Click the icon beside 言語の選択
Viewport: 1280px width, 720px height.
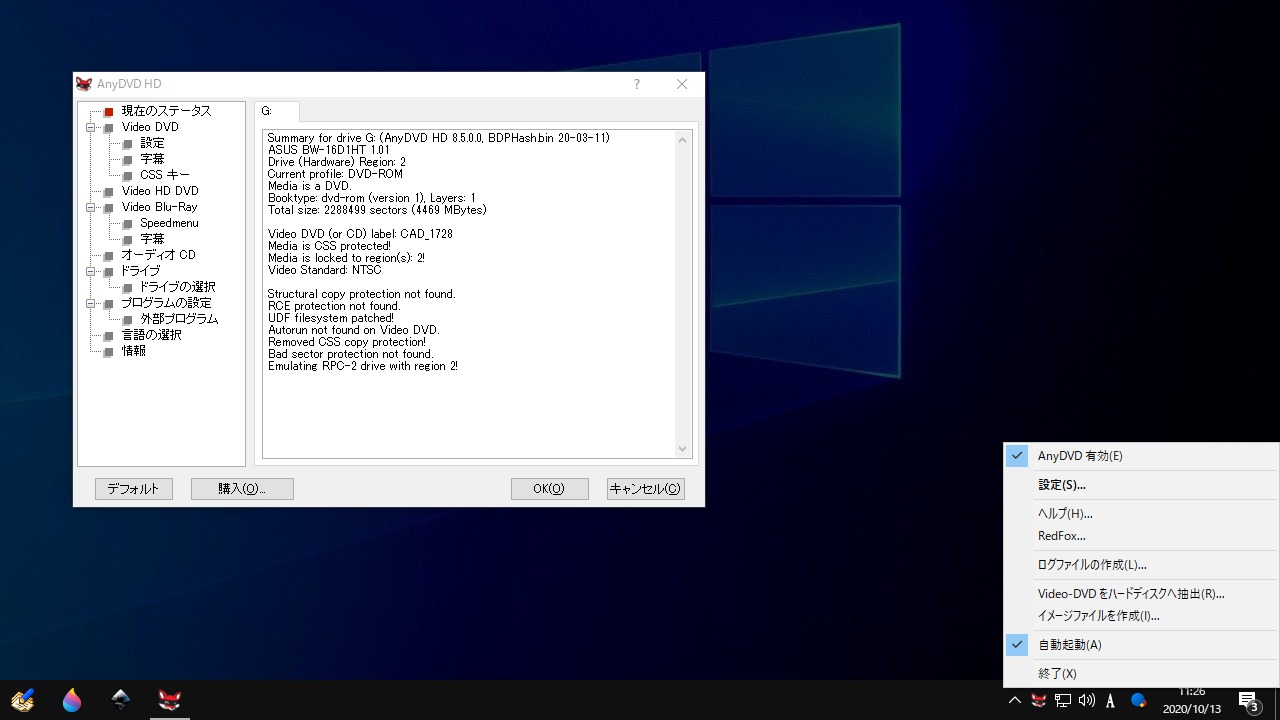point(109,335)
